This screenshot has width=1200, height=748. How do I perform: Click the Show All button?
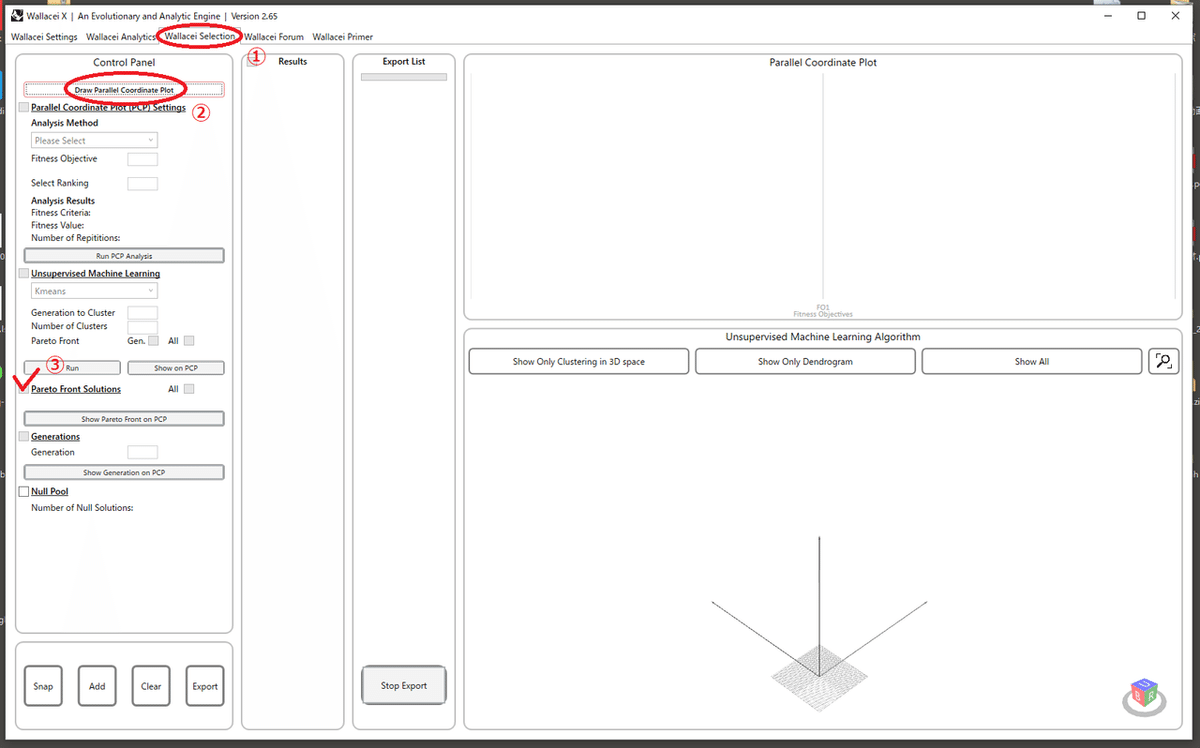click(x=1031, y=361)
